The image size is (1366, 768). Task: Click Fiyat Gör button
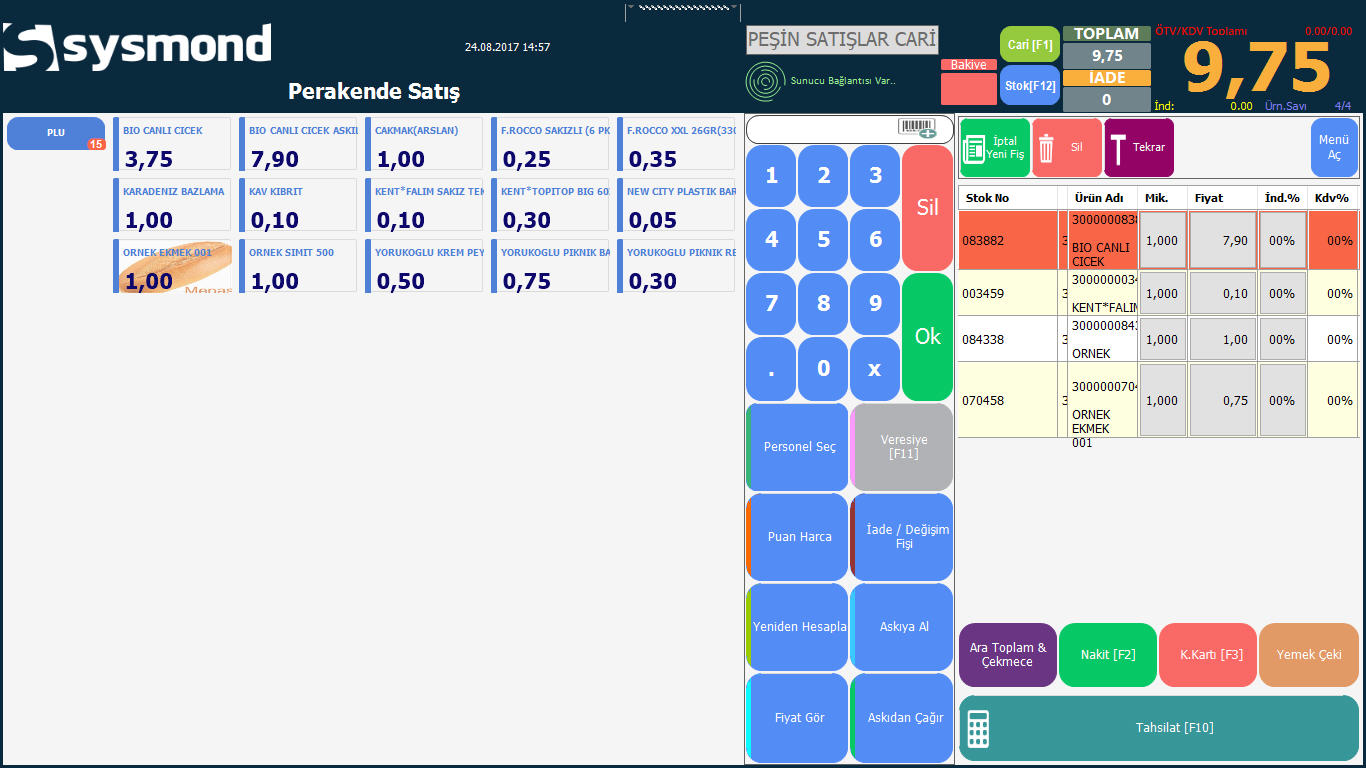point(798,718)
